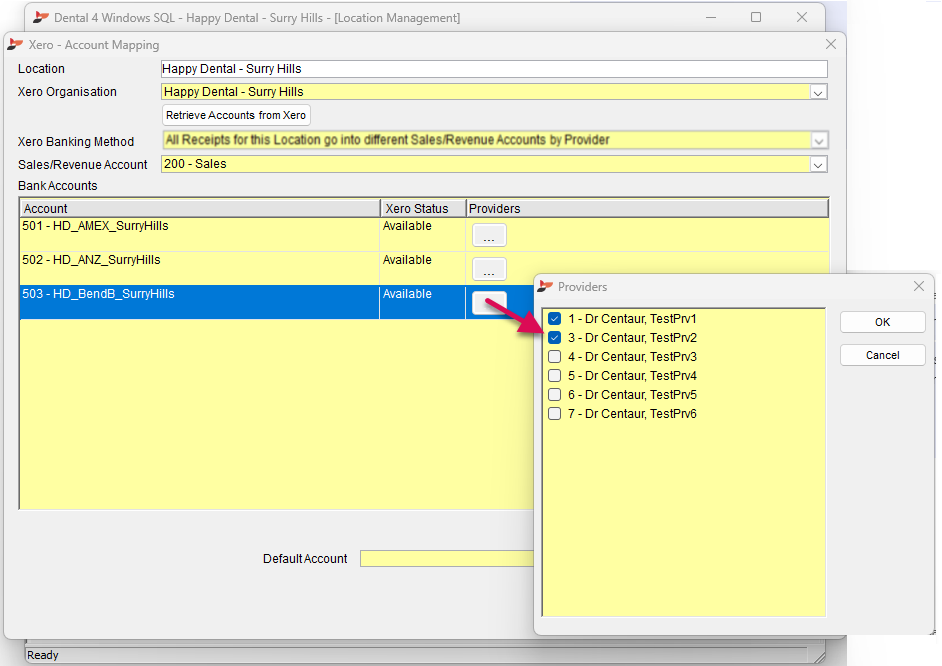The image size is (942, 666).
Task: Click the Default Account field
Action: tap(447, 559)
